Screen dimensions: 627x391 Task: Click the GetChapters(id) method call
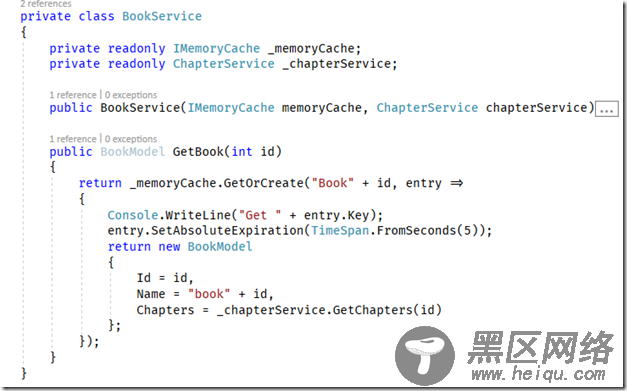(x=387, y=310)
